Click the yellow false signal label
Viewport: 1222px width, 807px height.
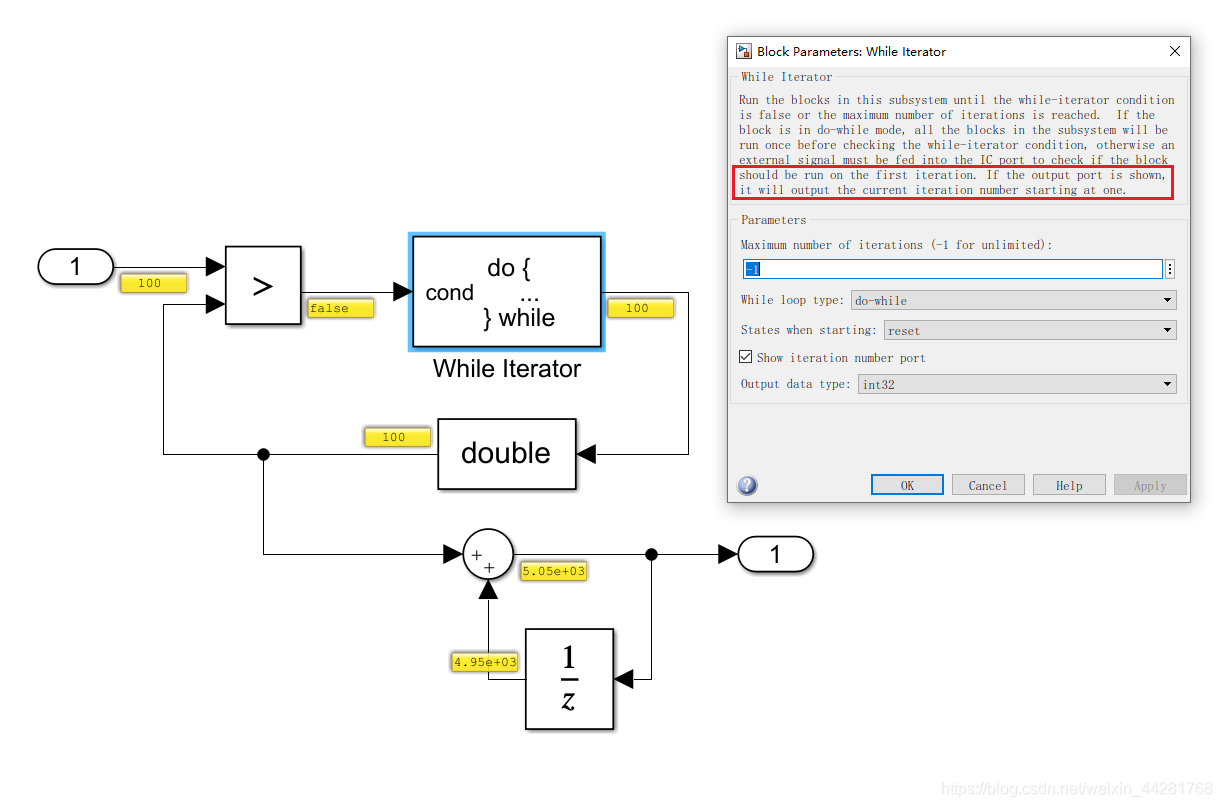click(x=340, y=308)
